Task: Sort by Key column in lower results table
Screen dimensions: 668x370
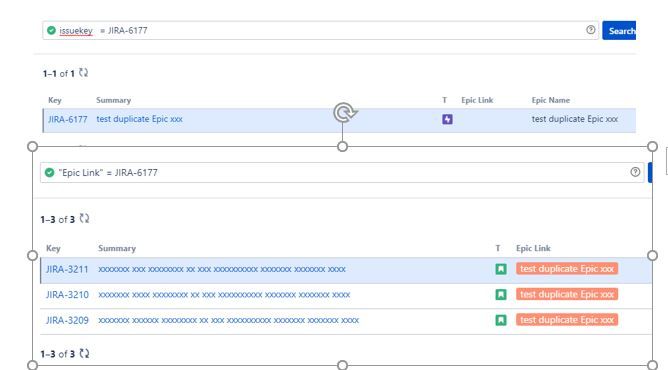Action: point(53,248)
